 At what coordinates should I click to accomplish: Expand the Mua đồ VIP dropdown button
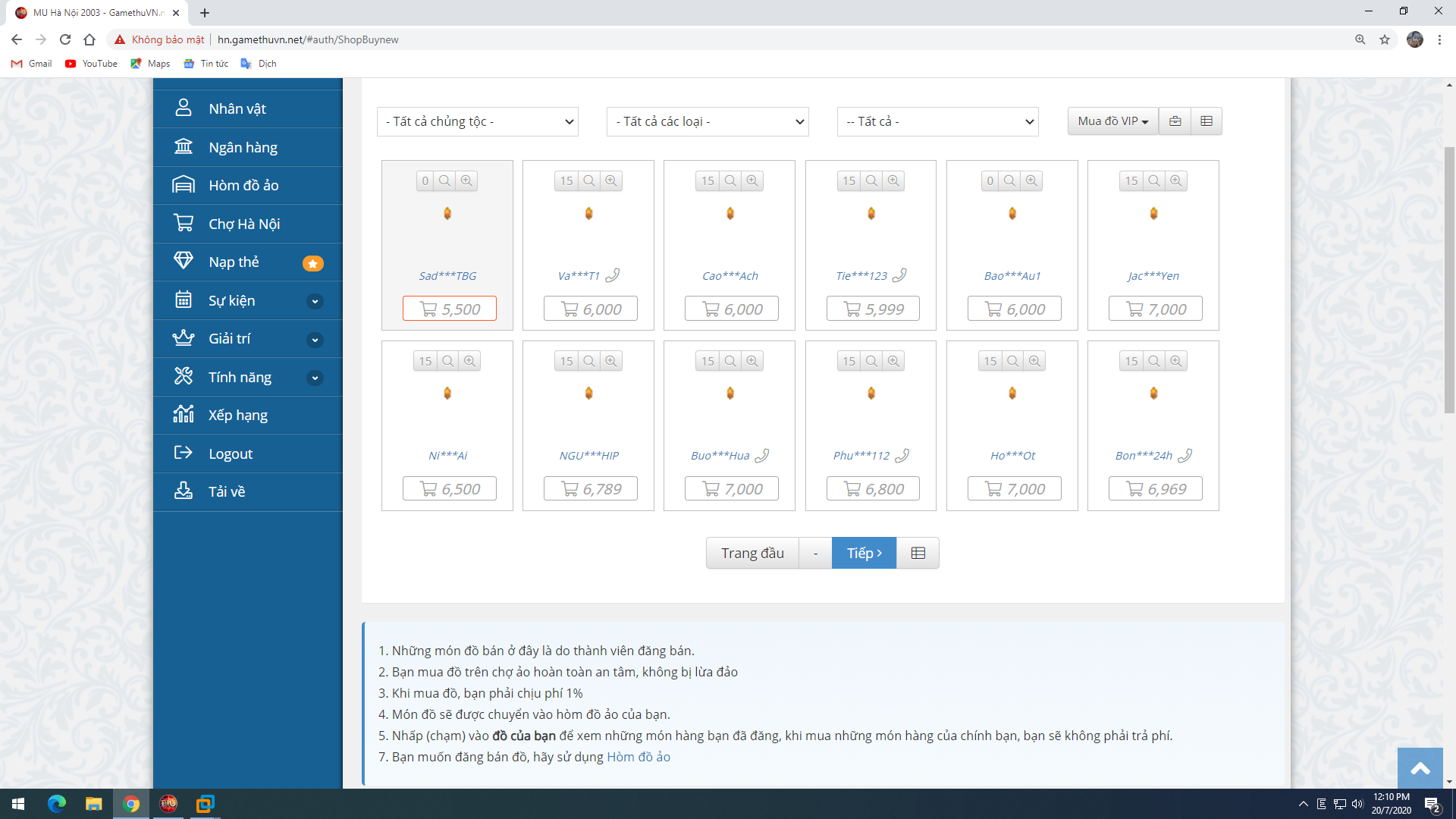(x=1112, y=121)
